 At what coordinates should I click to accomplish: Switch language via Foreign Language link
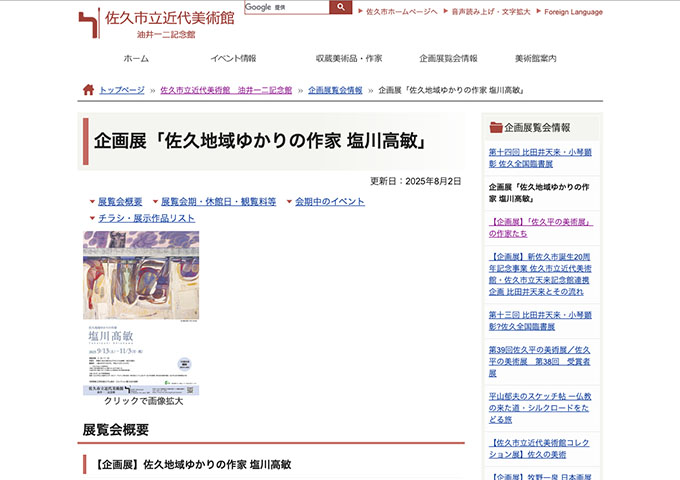point(571,12)
